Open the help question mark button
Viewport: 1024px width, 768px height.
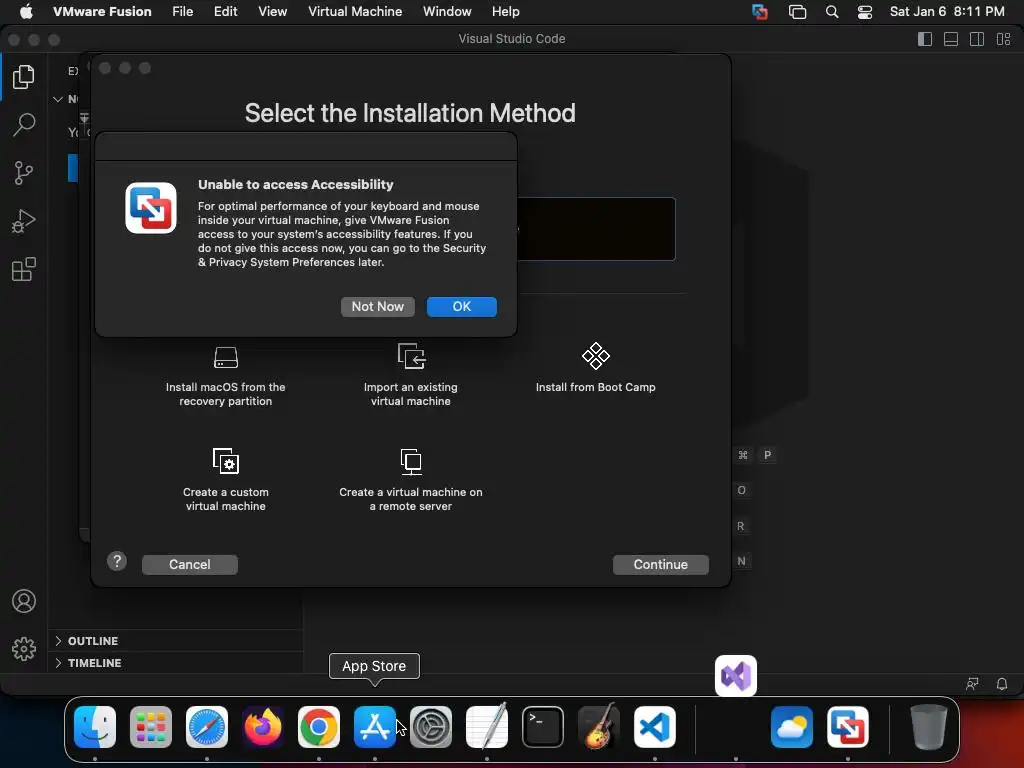pos(117,561)
